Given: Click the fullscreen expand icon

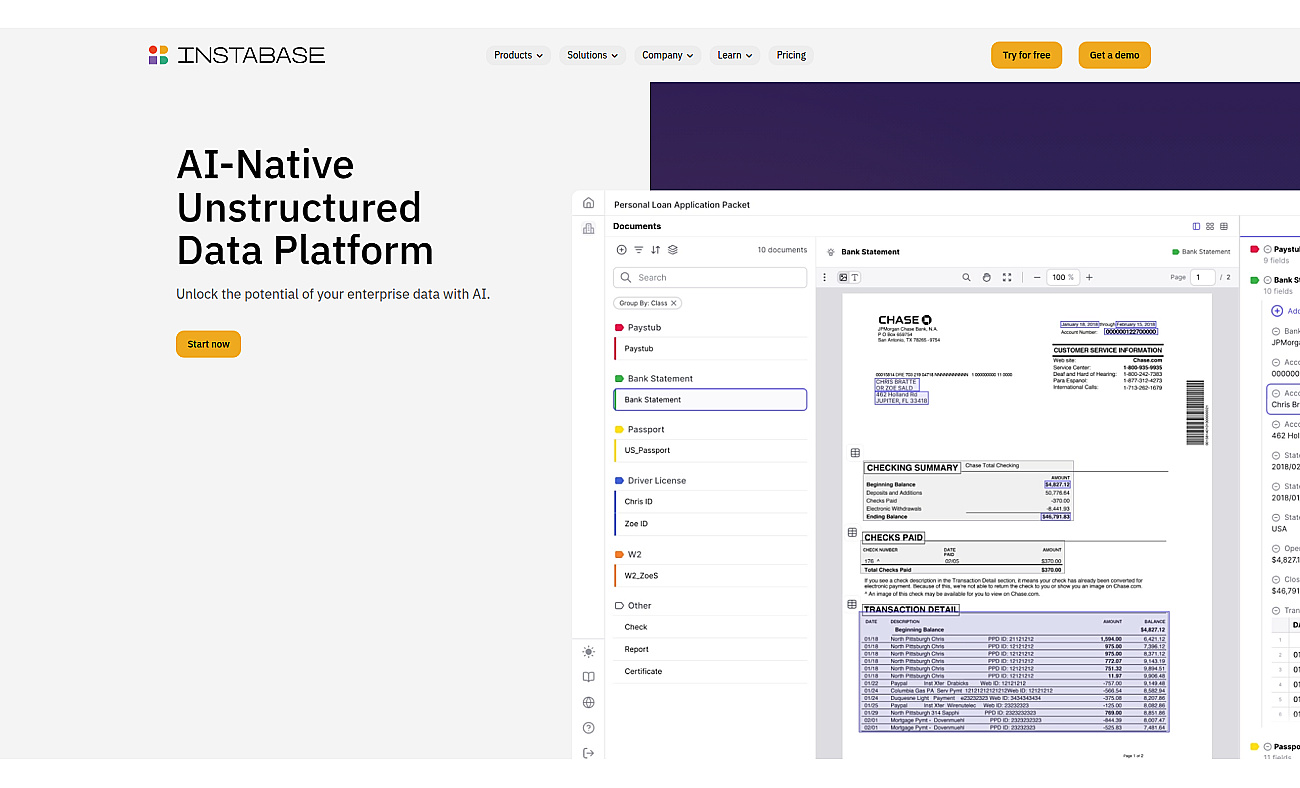Looking at the screenshot, I should click(x=1006, y=277).
